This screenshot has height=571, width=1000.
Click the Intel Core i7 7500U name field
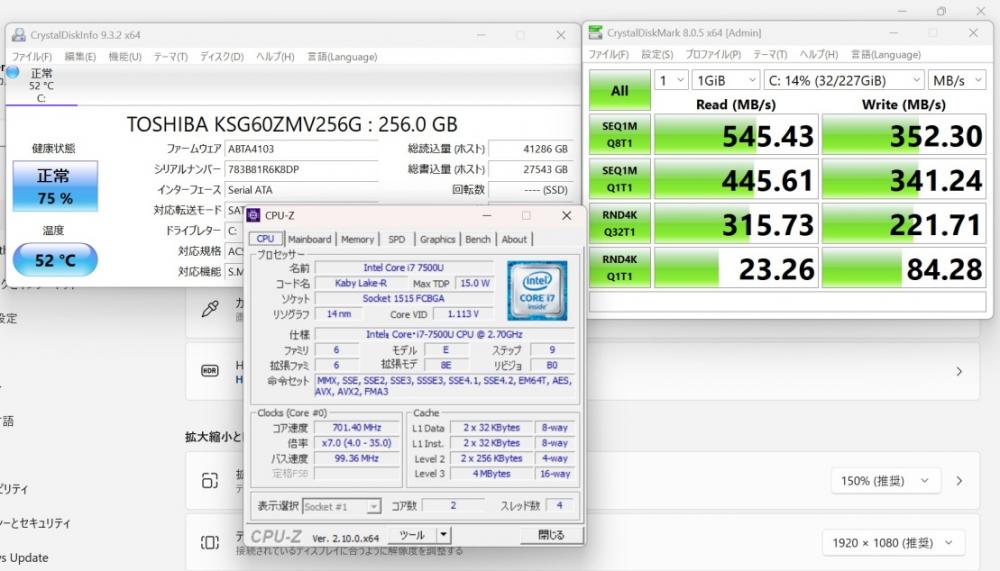(404, 268)
